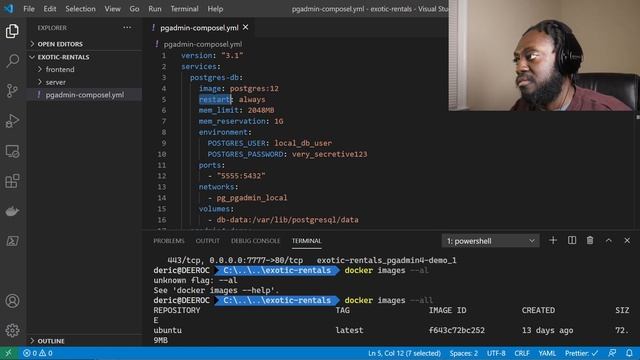This screenshot has width=640, height=360.
Task: Open the Help menu
Action: pyautogui.click(x=215, y=9)
